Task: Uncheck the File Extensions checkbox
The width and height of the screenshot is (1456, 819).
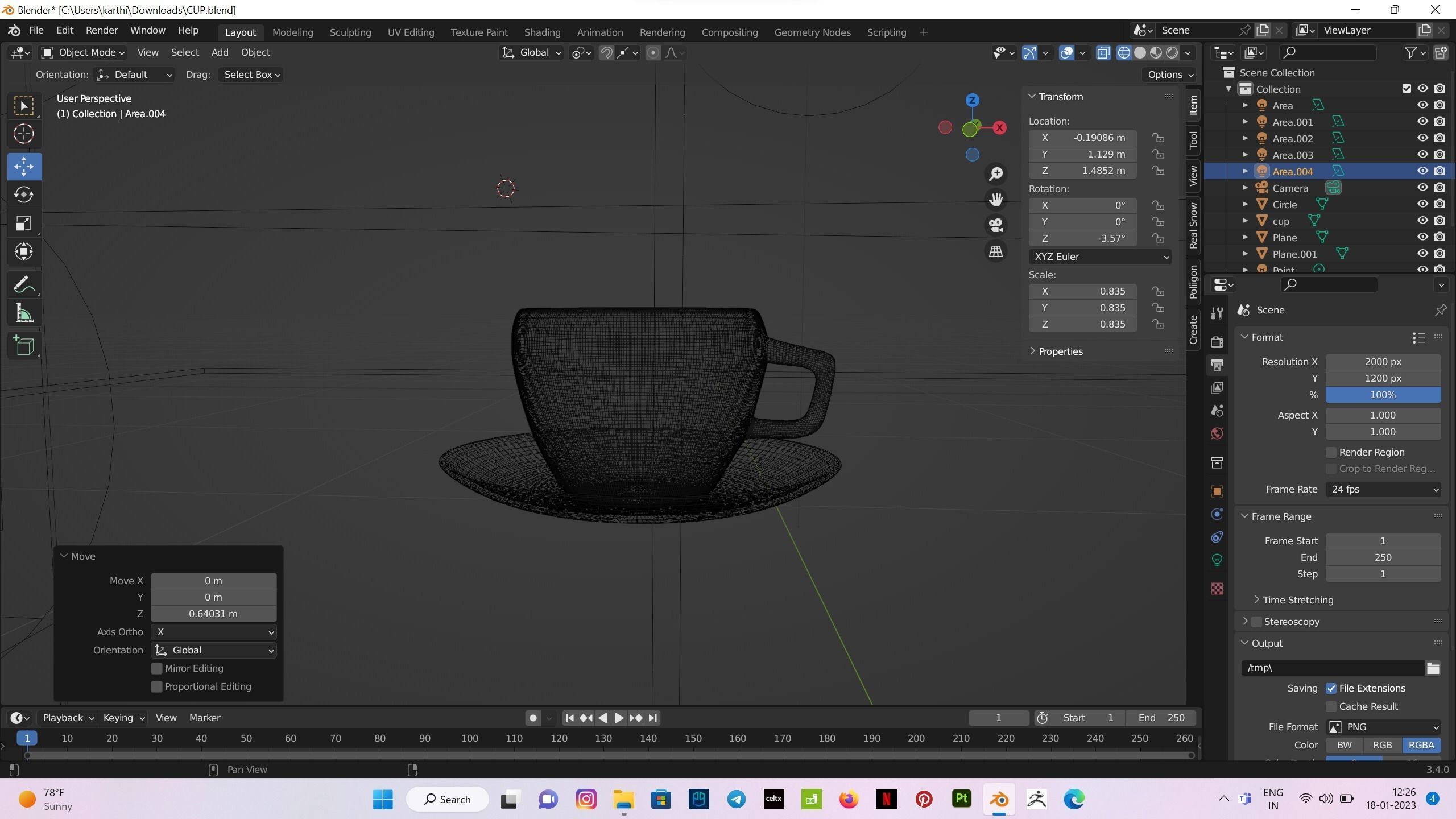Action: tap(1331, 689)
